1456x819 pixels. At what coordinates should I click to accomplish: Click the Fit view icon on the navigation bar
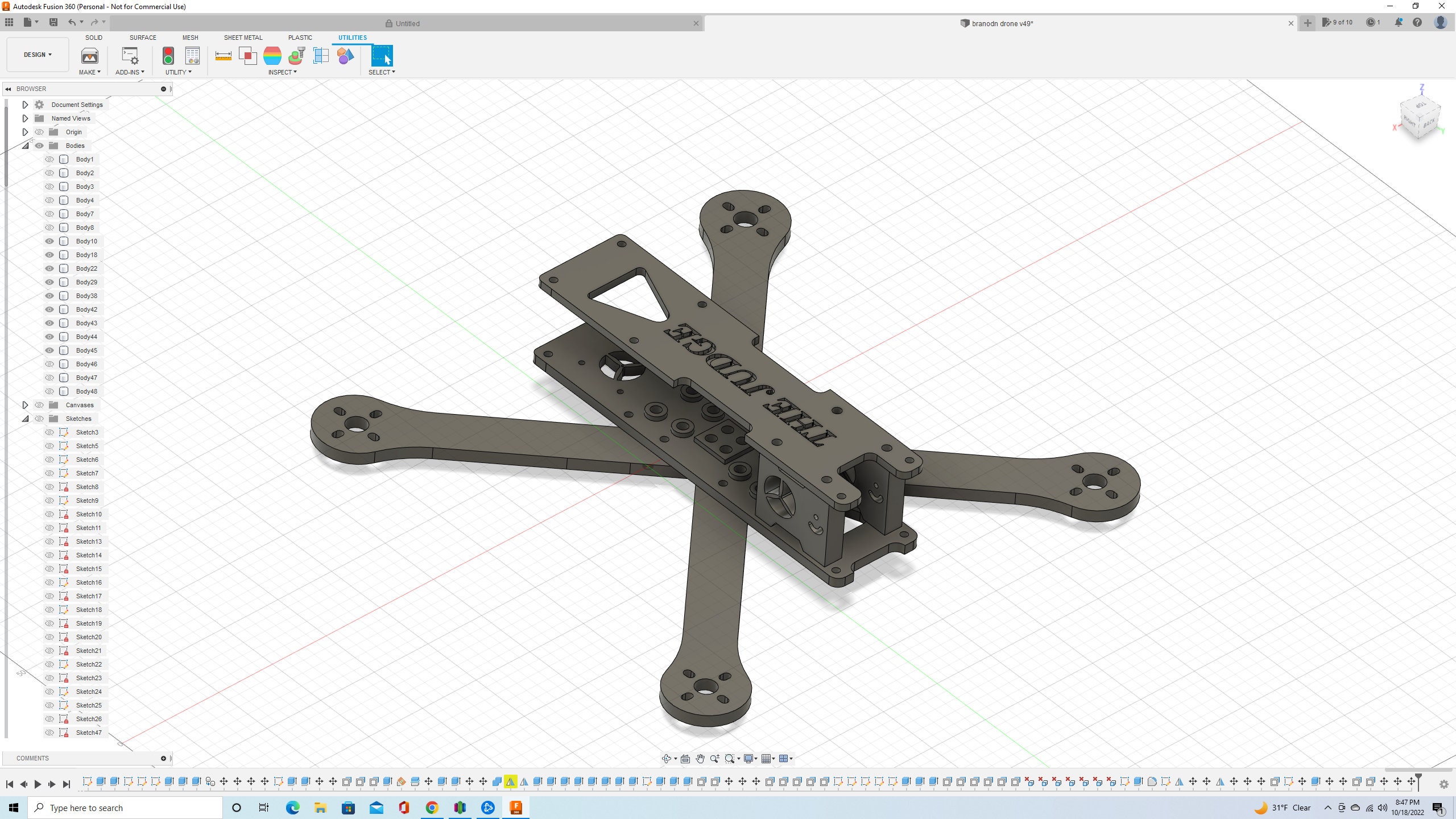pos(730,758)
